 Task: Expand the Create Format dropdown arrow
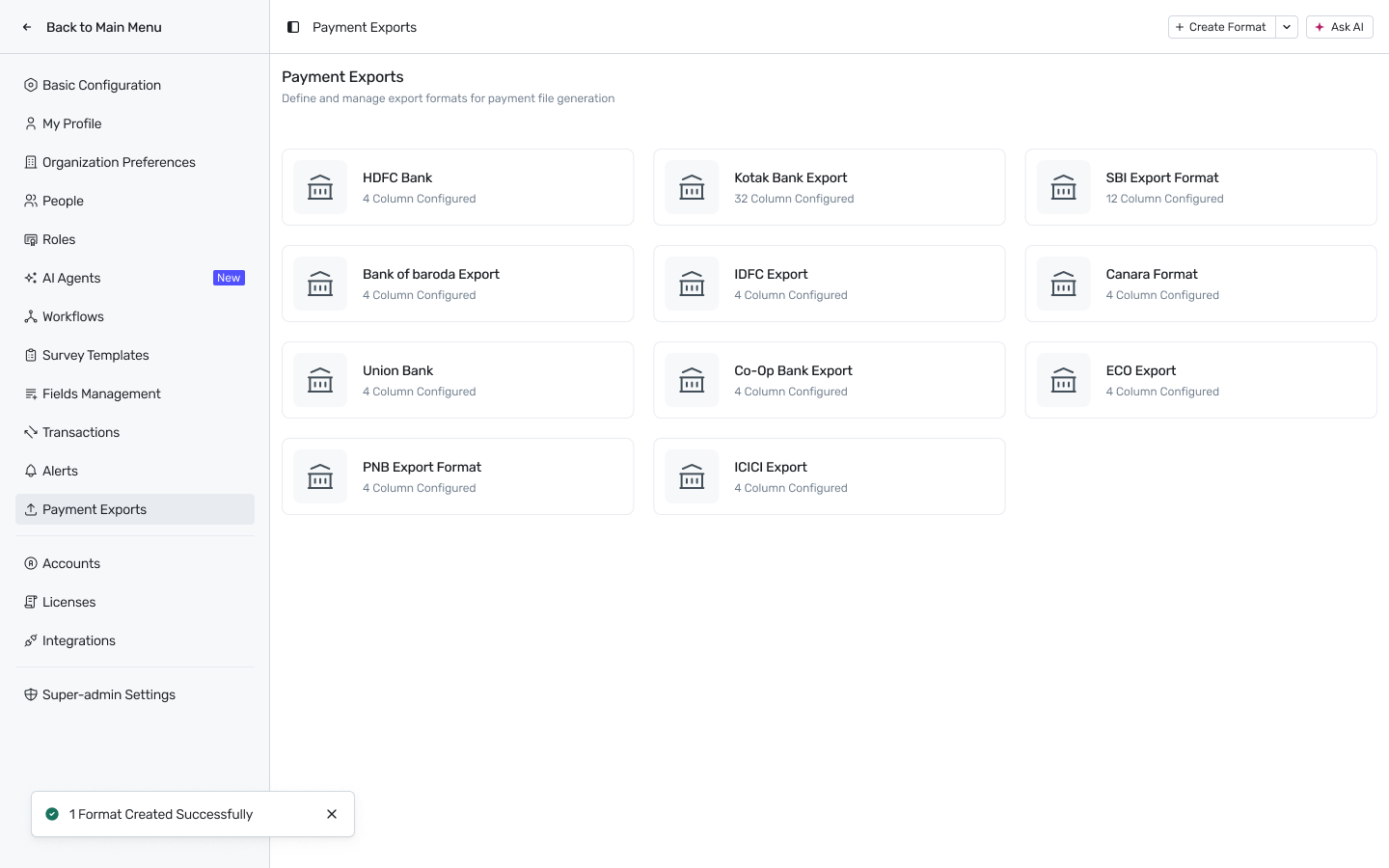[x=1287, y=27]
